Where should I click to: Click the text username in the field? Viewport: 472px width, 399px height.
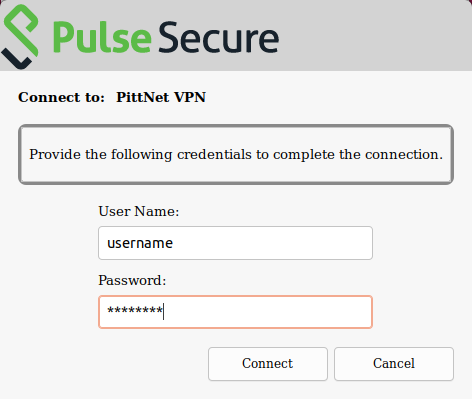coord(140,243)
